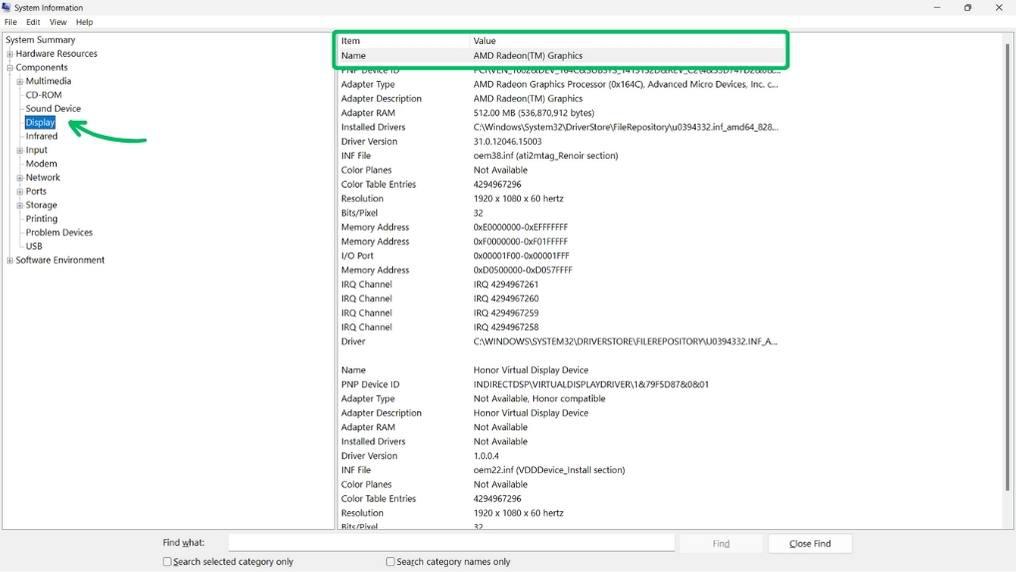Check 'Search category names only'
The height and width of the screenshot is (572, 1016).
pyautogui.click(x=390, y=562)
